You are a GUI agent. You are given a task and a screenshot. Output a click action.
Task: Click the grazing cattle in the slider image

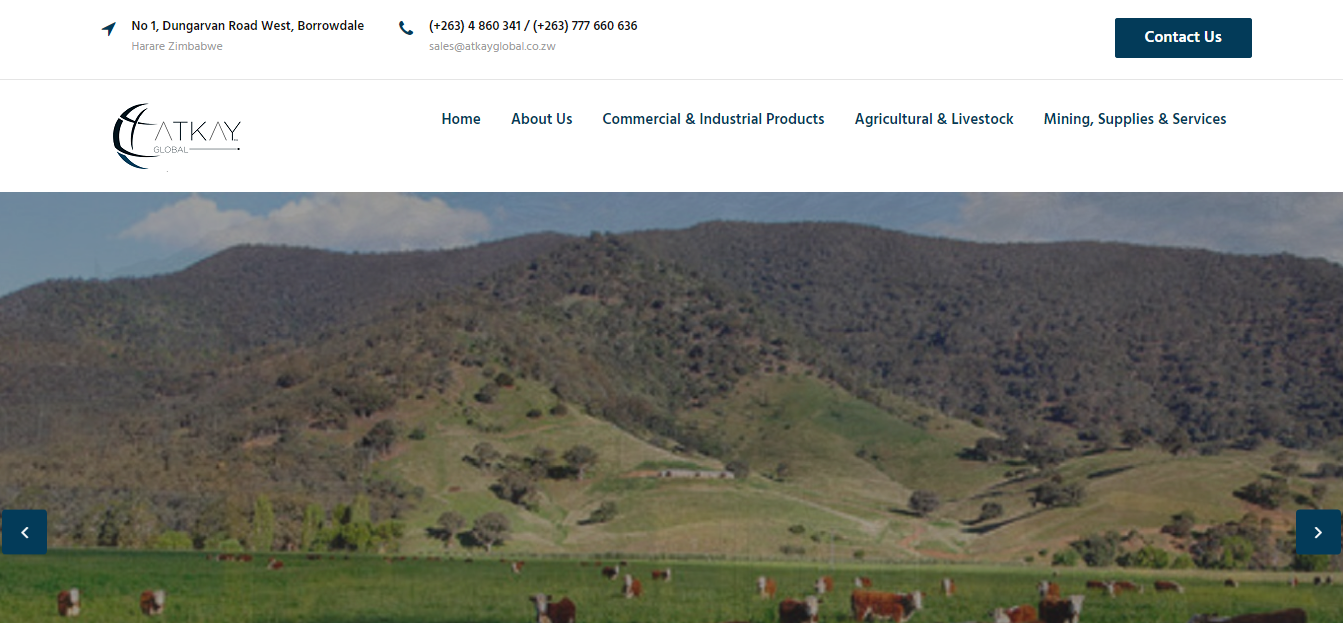885,603
